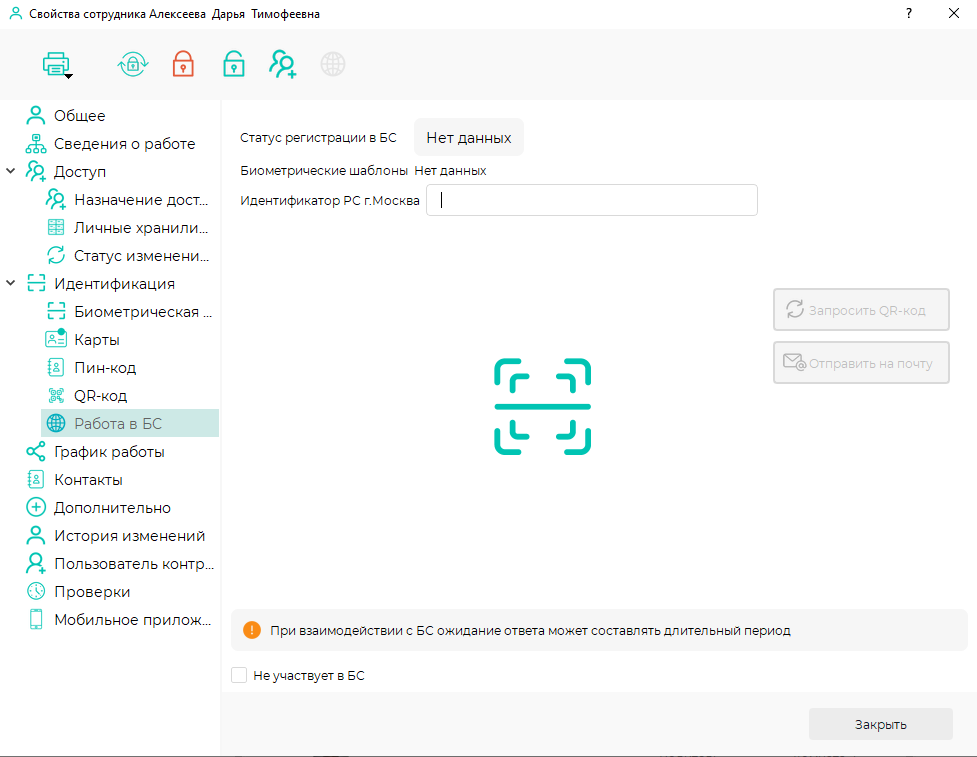Viewport: 977px width, 757px height.
Task: Click the add-user search toolbar icon
Action: tap(283, 64)
